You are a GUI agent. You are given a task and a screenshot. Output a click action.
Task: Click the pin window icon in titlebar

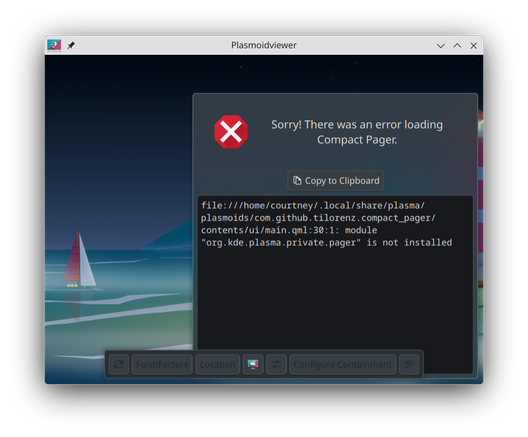click(71, 45)
